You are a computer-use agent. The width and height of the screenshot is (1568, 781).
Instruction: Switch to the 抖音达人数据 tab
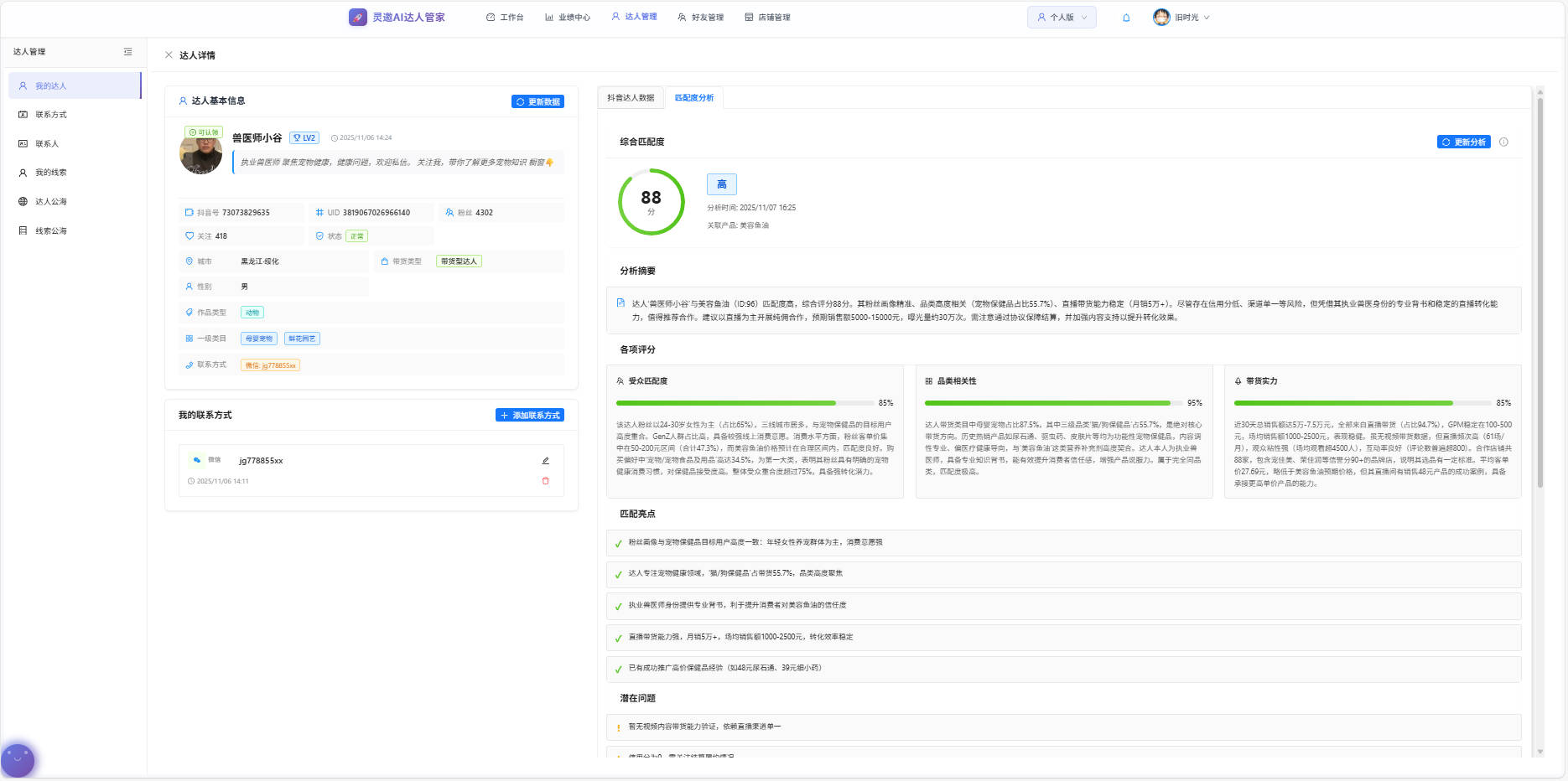click(631, 98)
